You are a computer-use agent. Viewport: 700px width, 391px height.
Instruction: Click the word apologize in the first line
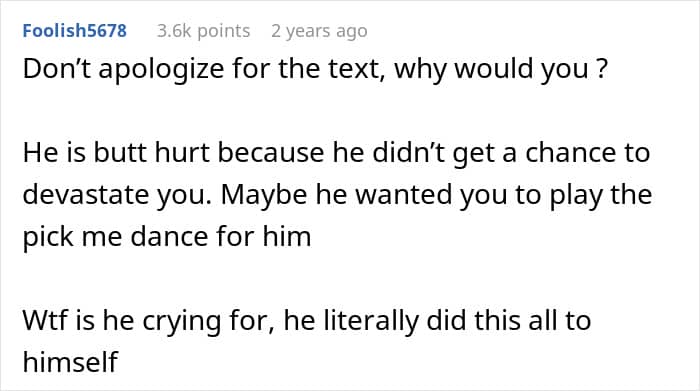(x=161, y=69)
